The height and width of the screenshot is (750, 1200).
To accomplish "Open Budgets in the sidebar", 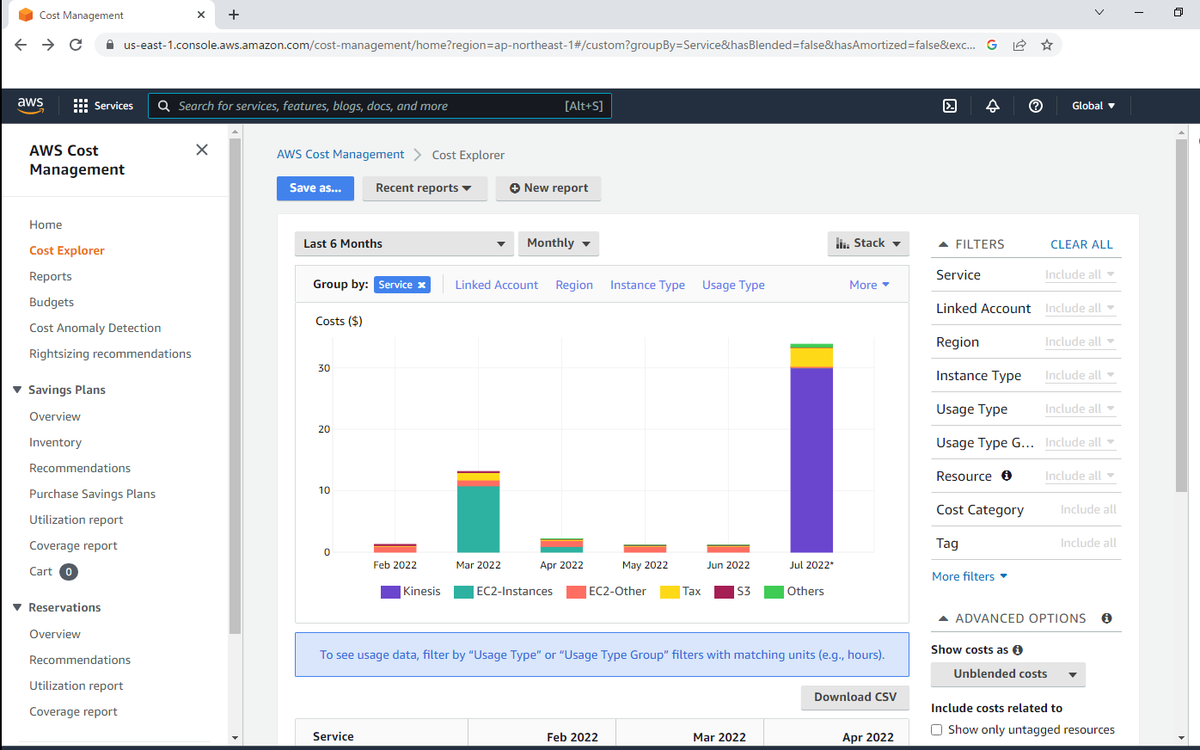I will tap(52, 302).
